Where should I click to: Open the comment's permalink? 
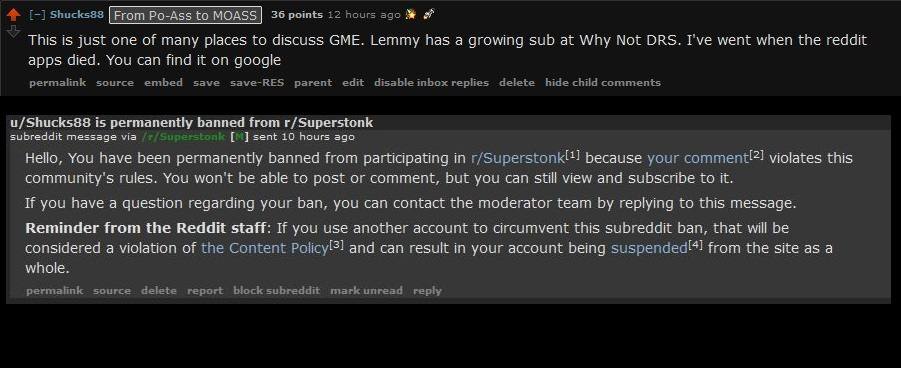click(57, 83)
